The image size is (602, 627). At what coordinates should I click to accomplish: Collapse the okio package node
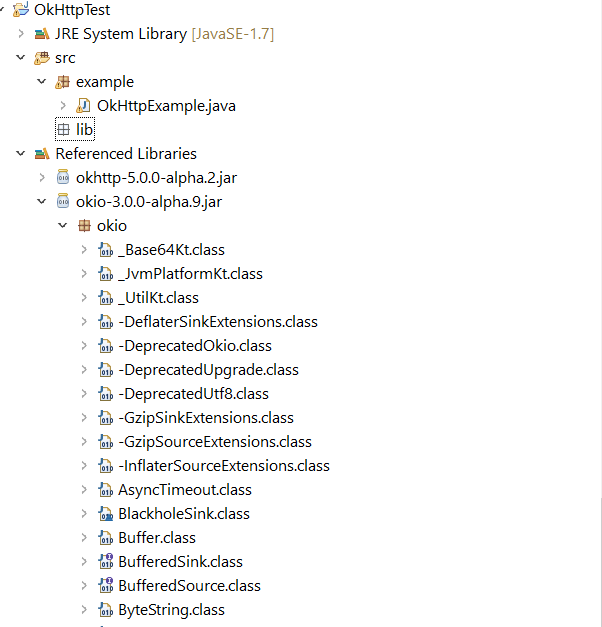62,225
